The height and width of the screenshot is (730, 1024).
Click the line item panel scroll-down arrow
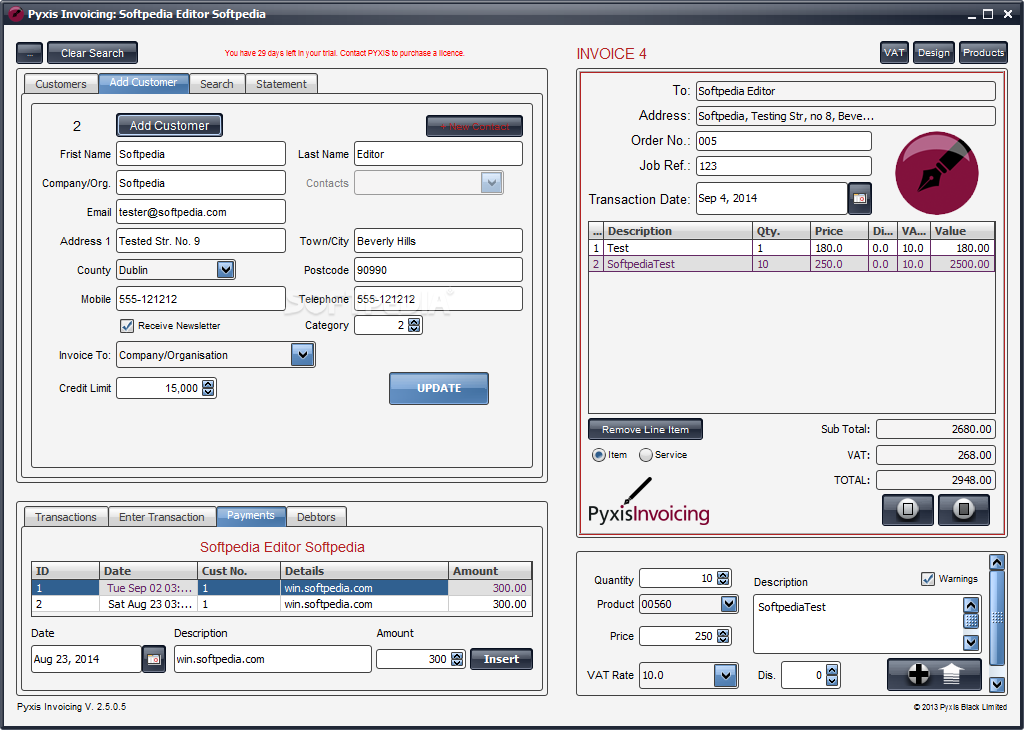pyautogui.click(x=997, y=684)
